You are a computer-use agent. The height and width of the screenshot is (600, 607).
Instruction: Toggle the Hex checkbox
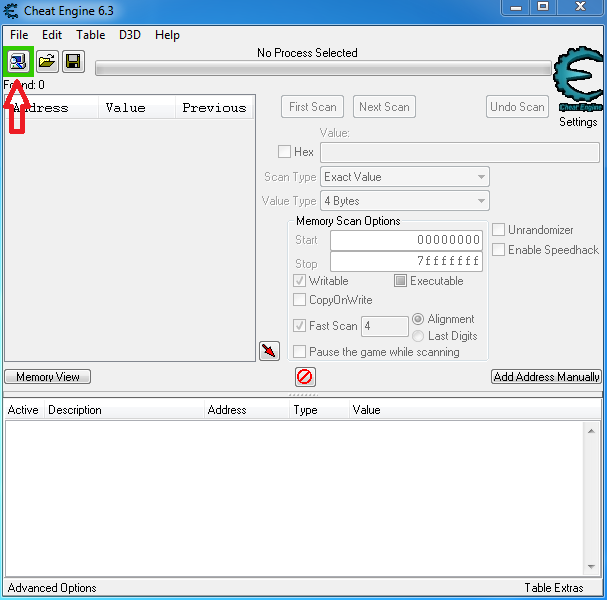[284, 151]
